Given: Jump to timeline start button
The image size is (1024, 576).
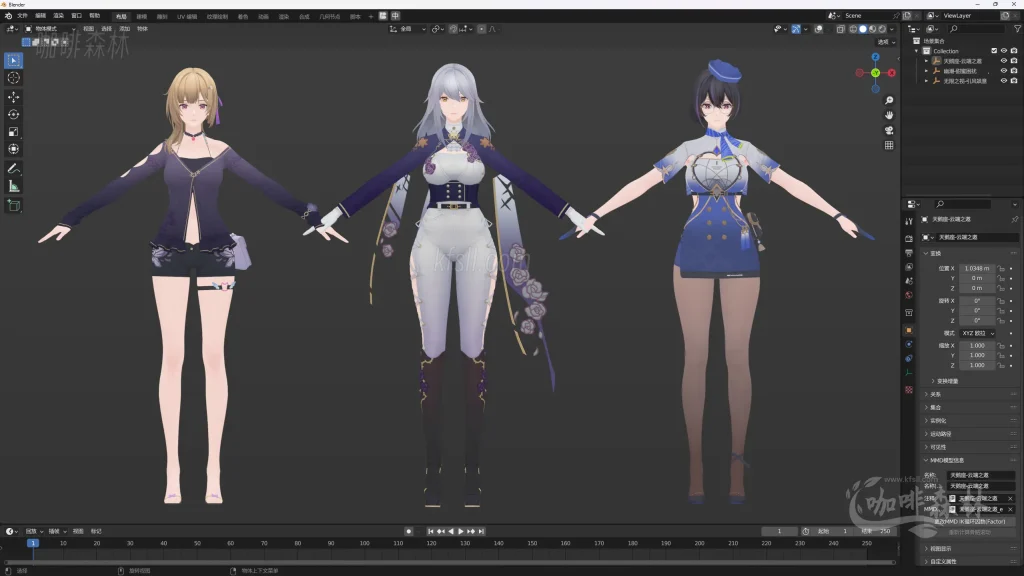Looking at the screenshot, I should [430, 532].
